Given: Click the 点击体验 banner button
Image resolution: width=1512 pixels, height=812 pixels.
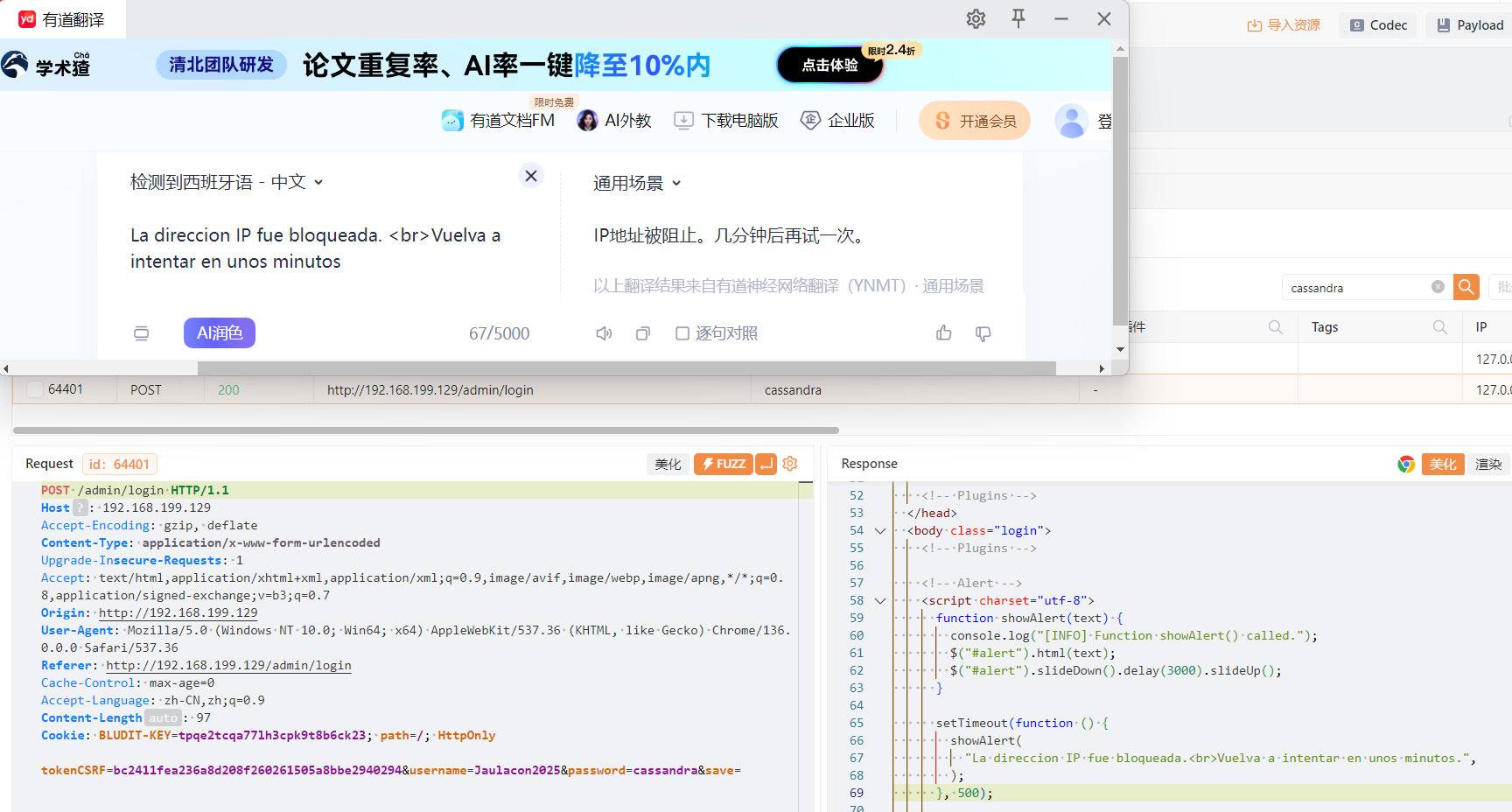Looking at the screenshot, I should pyautogui.click(x=830, y=65).
